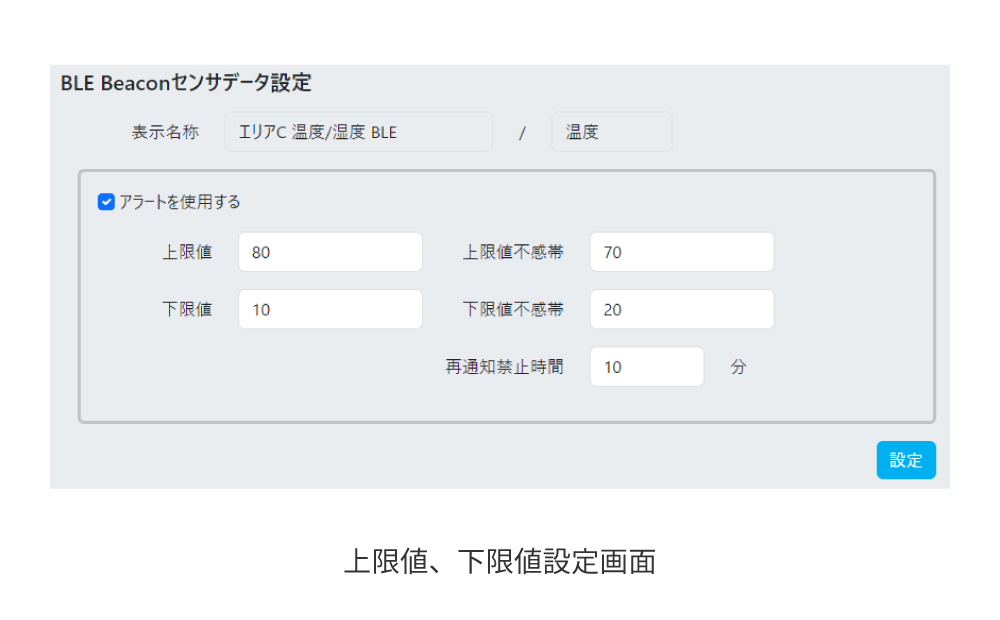Image resolution: width=1000 pixels, height=620 pixels.
Task: Click the BLE Beaconセンサデータ設定 heading
Action: pyautogui.click(x=186, y=83)
